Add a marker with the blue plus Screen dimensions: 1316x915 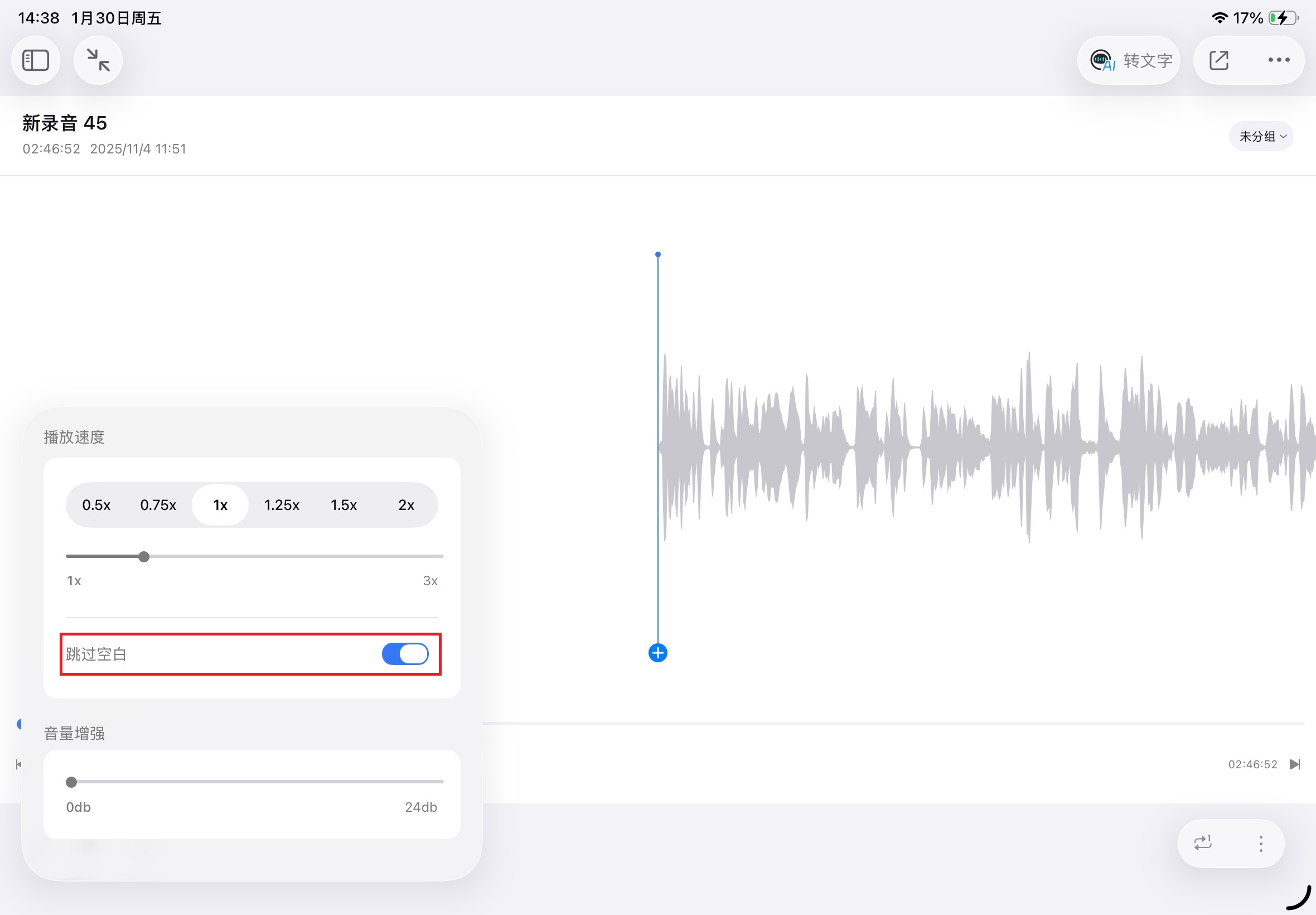(x=657, y=653)
